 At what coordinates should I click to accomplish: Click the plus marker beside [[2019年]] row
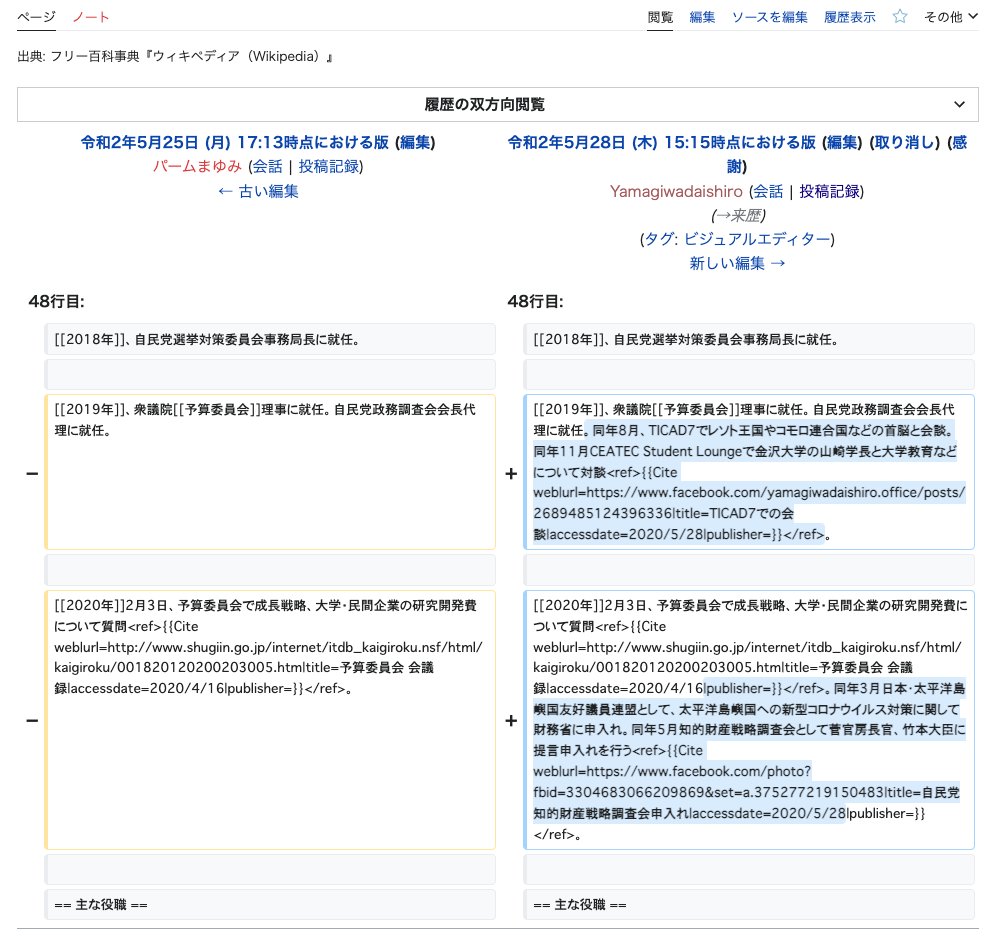click(x=511, y=474)
